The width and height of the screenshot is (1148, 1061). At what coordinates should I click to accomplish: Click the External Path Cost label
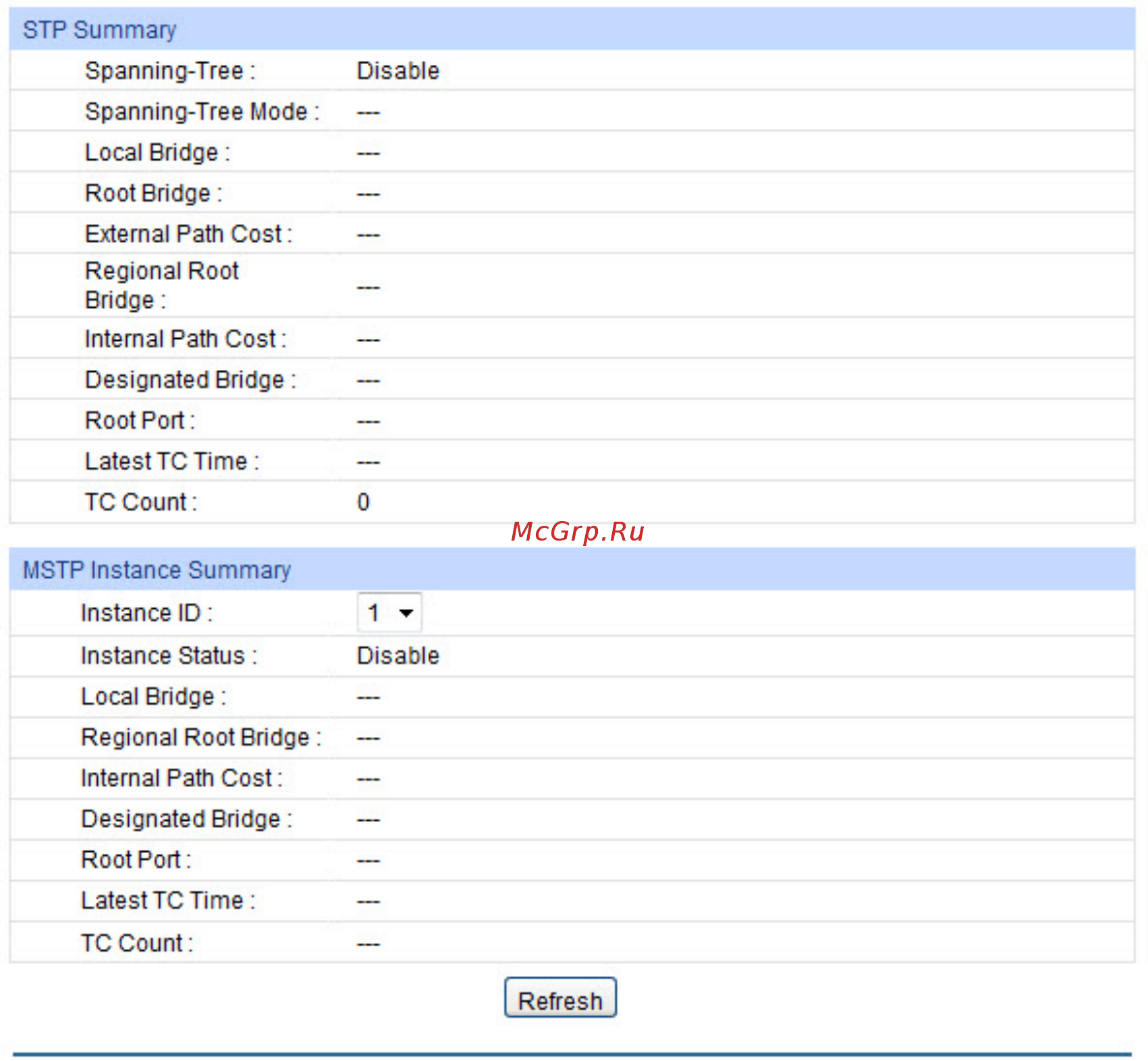pos(188,234)
